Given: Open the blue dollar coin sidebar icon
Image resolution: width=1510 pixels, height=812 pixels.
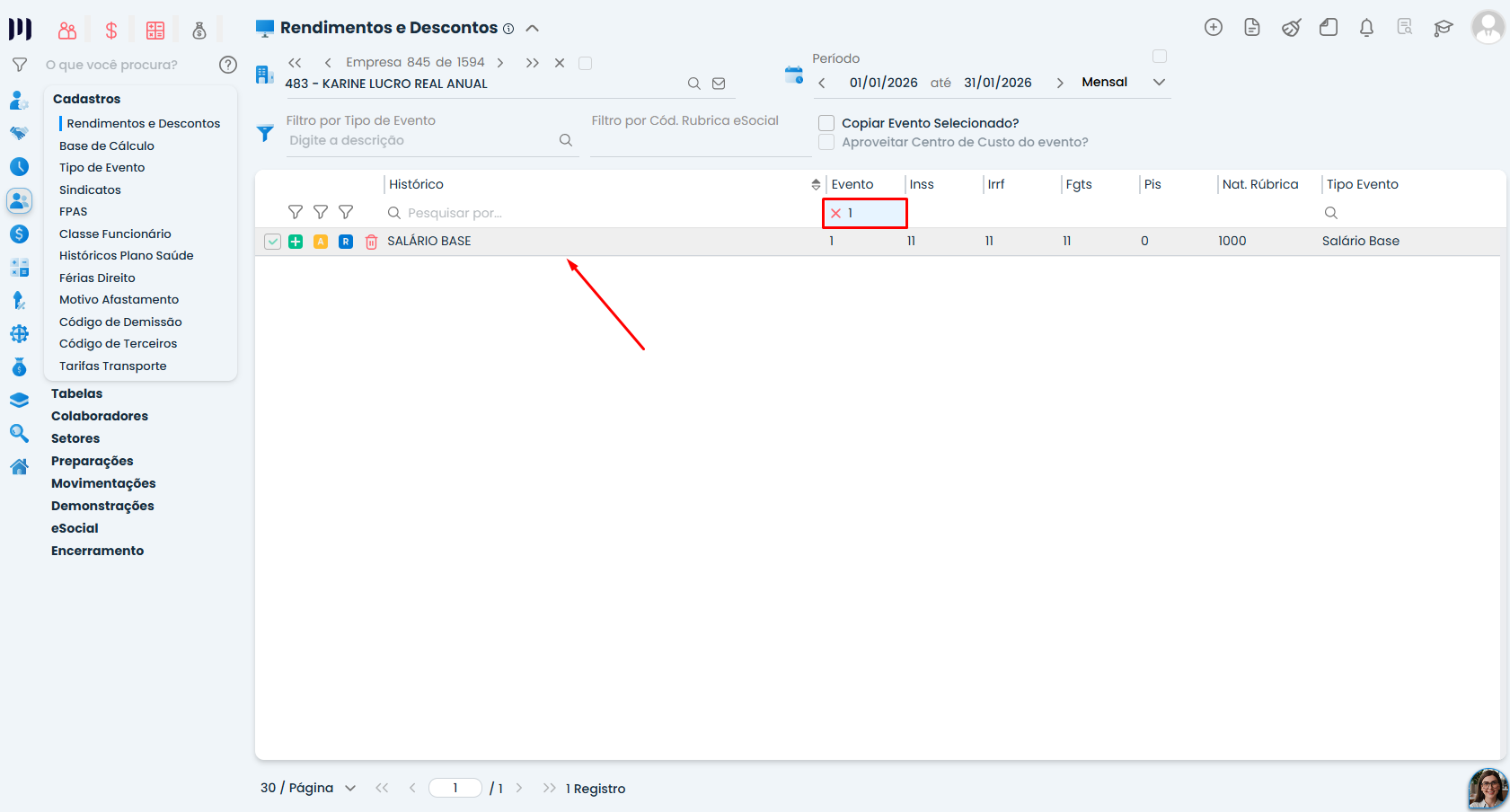Looking at the screenshot, I should pos(19,234).
